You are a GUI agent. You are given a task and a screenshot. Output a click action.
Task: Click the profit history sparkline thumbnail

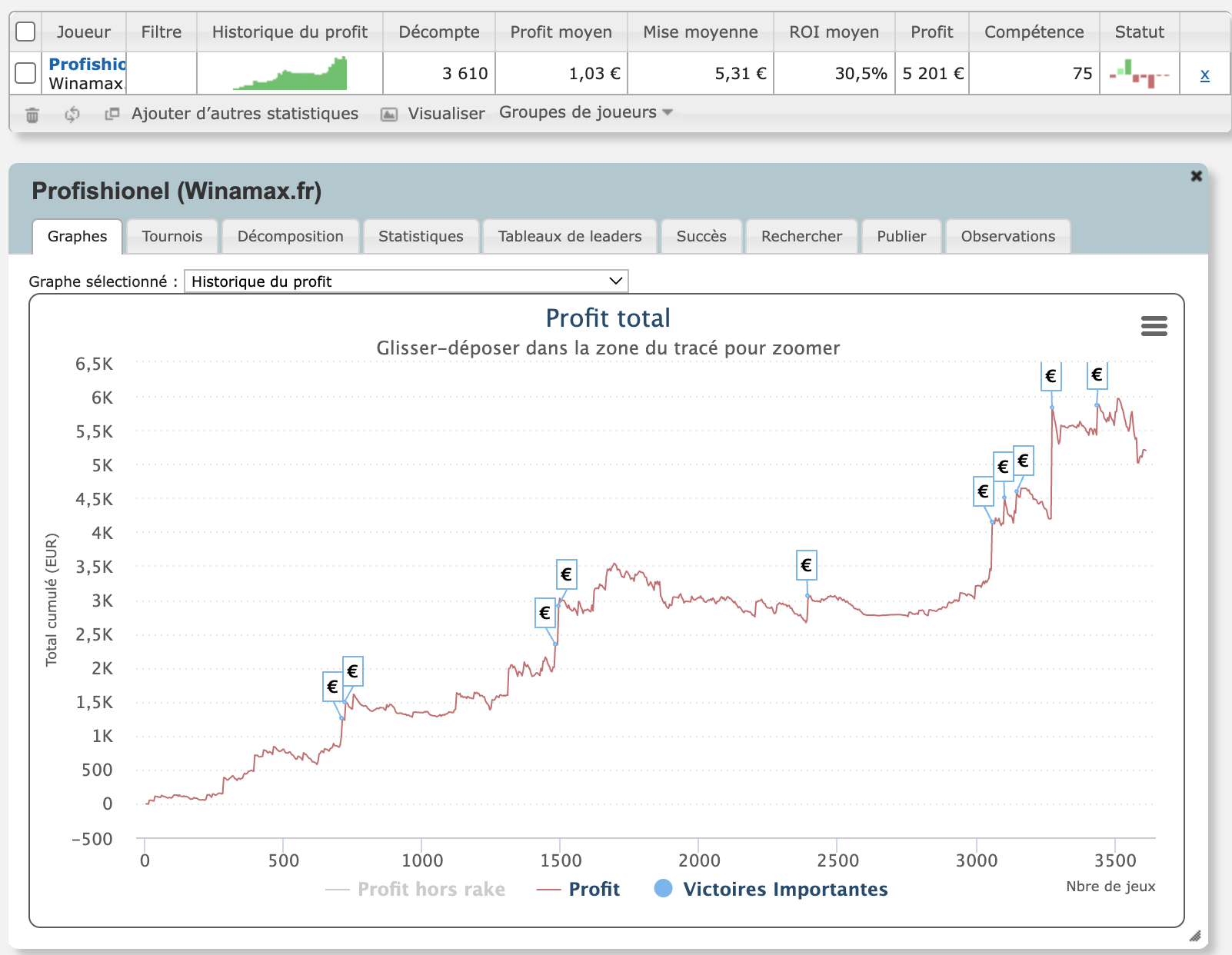click(290, 74)
